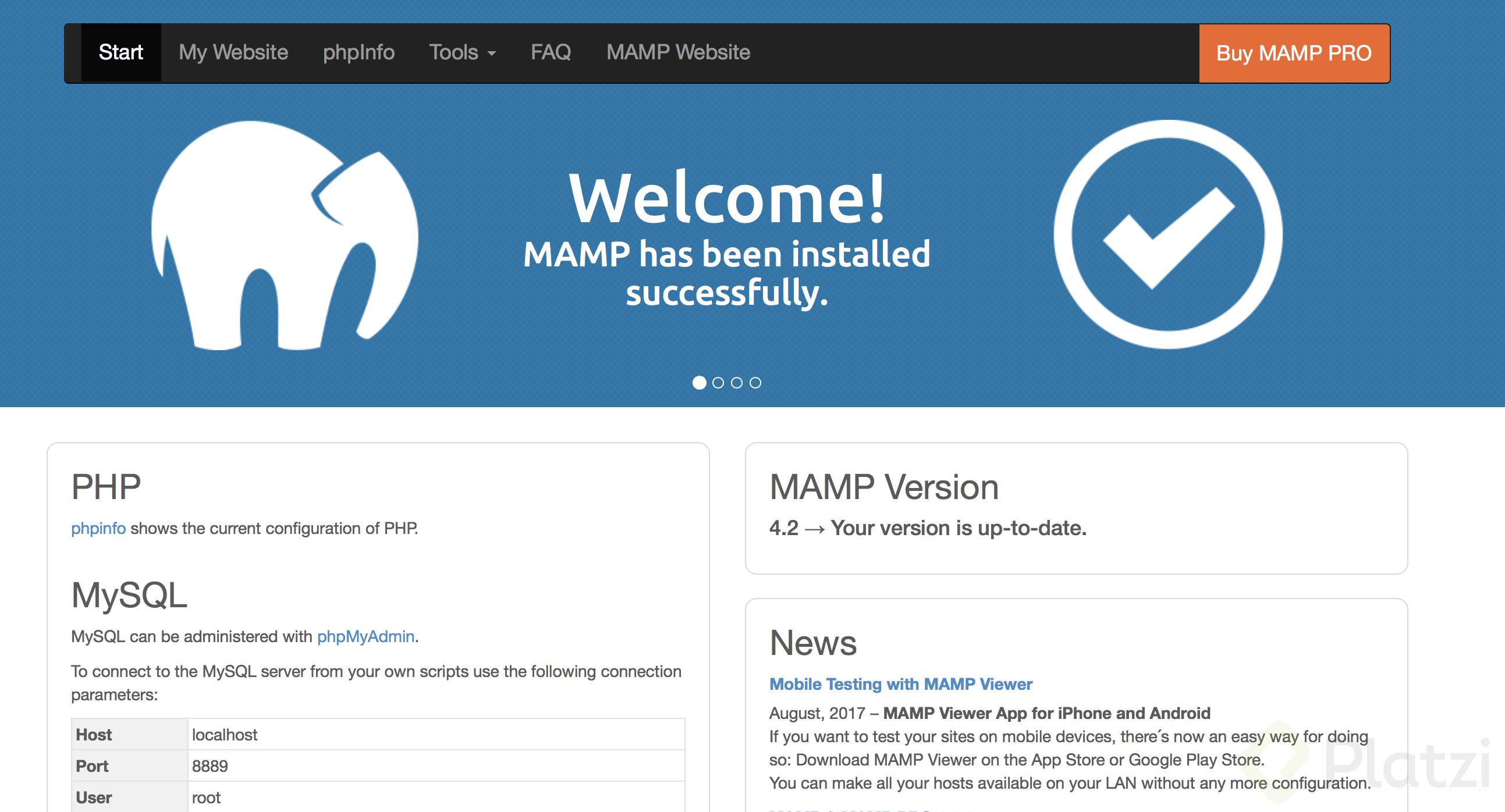Click the caret arrow beside Tools

coord(492,54)
